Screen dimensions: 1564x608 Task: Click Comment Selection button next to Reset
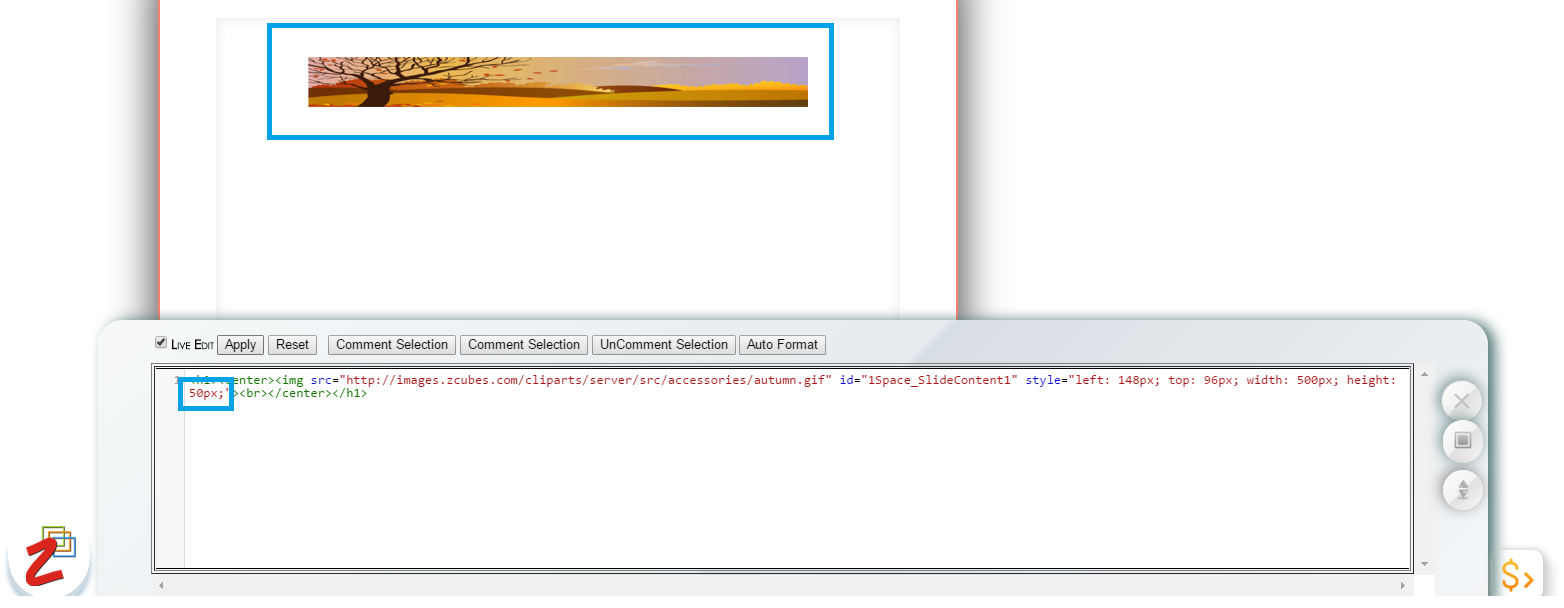(x=391, y=345)
